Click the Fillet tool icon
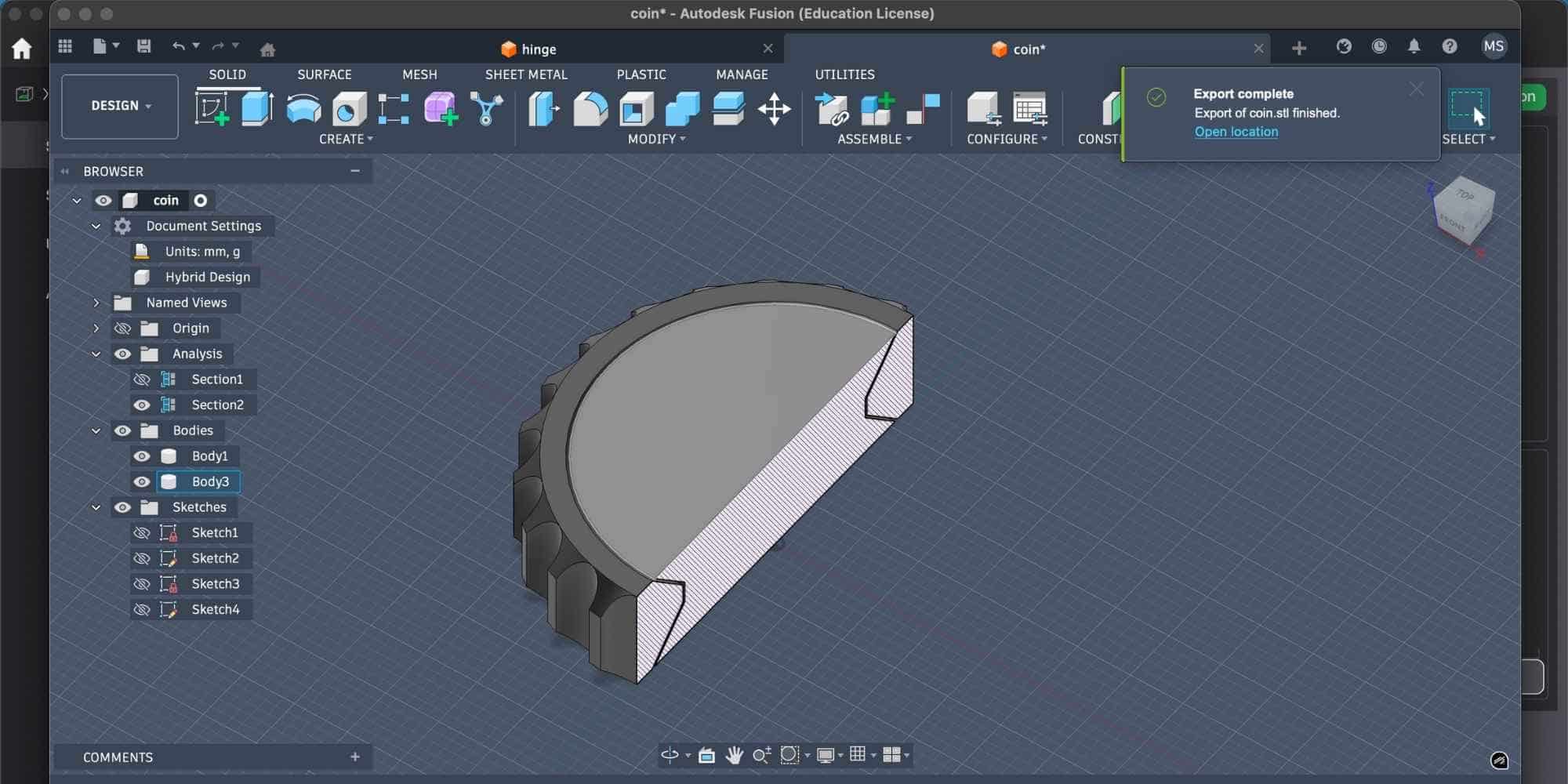The width and height of the screenshot is (1568, 784). (x=590, y=108)
